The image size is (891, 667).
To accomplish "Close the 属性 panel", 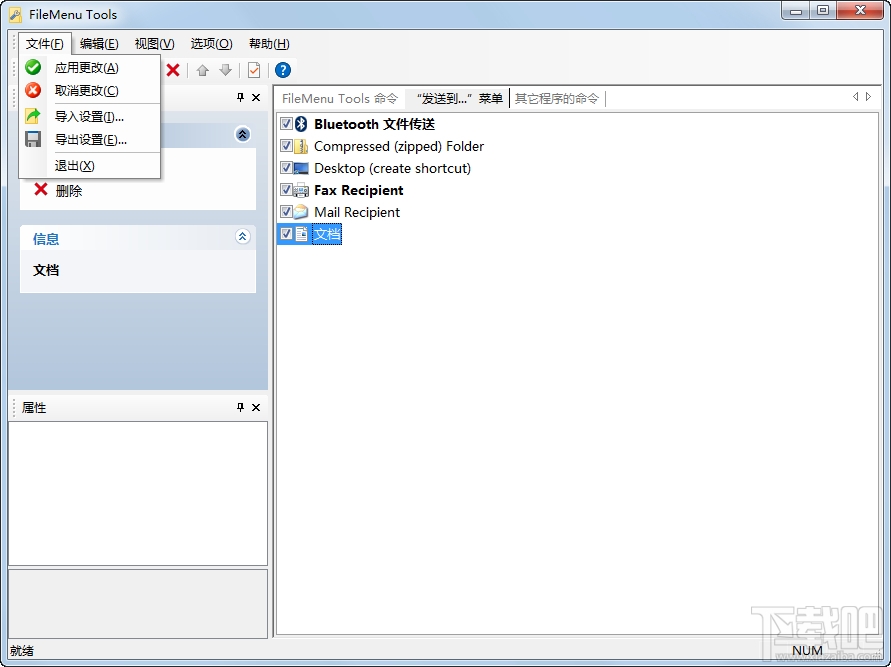I will click(256, 407).
